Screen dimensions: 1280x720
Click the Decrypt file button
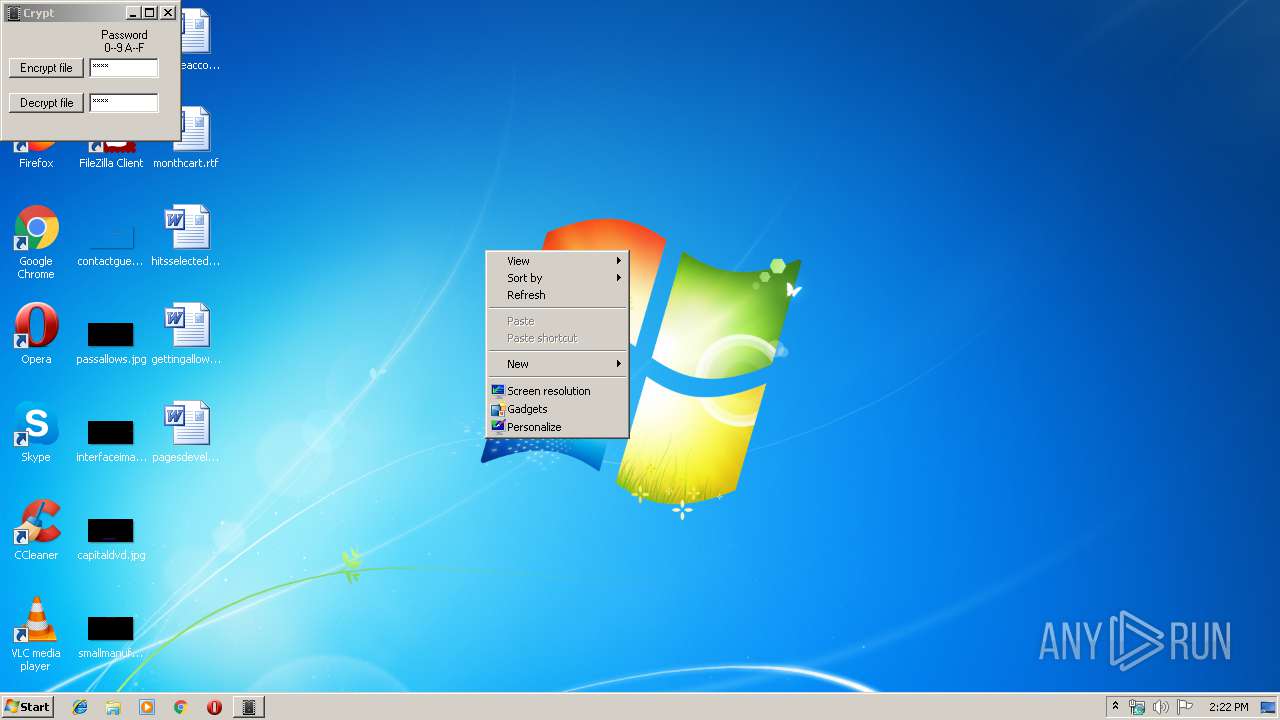coord(46,103)
